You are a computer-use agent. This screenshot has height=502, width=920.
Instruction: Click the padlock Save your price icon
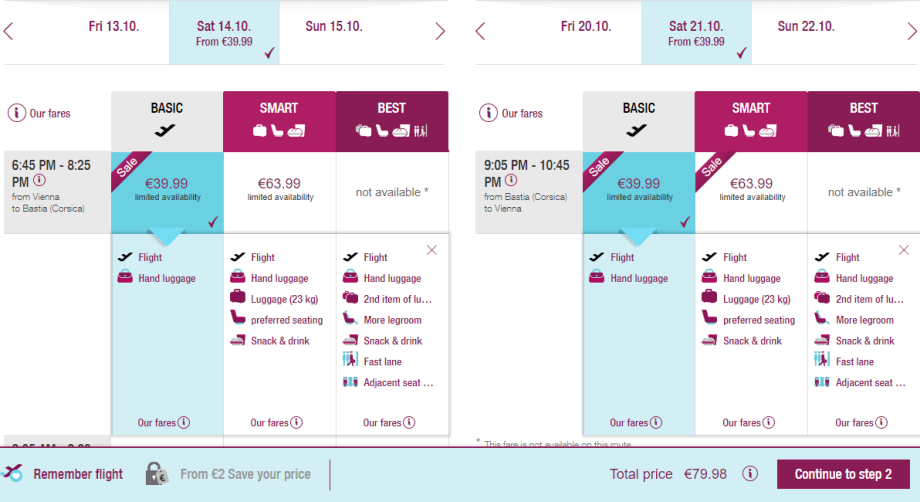pos(156,474)
